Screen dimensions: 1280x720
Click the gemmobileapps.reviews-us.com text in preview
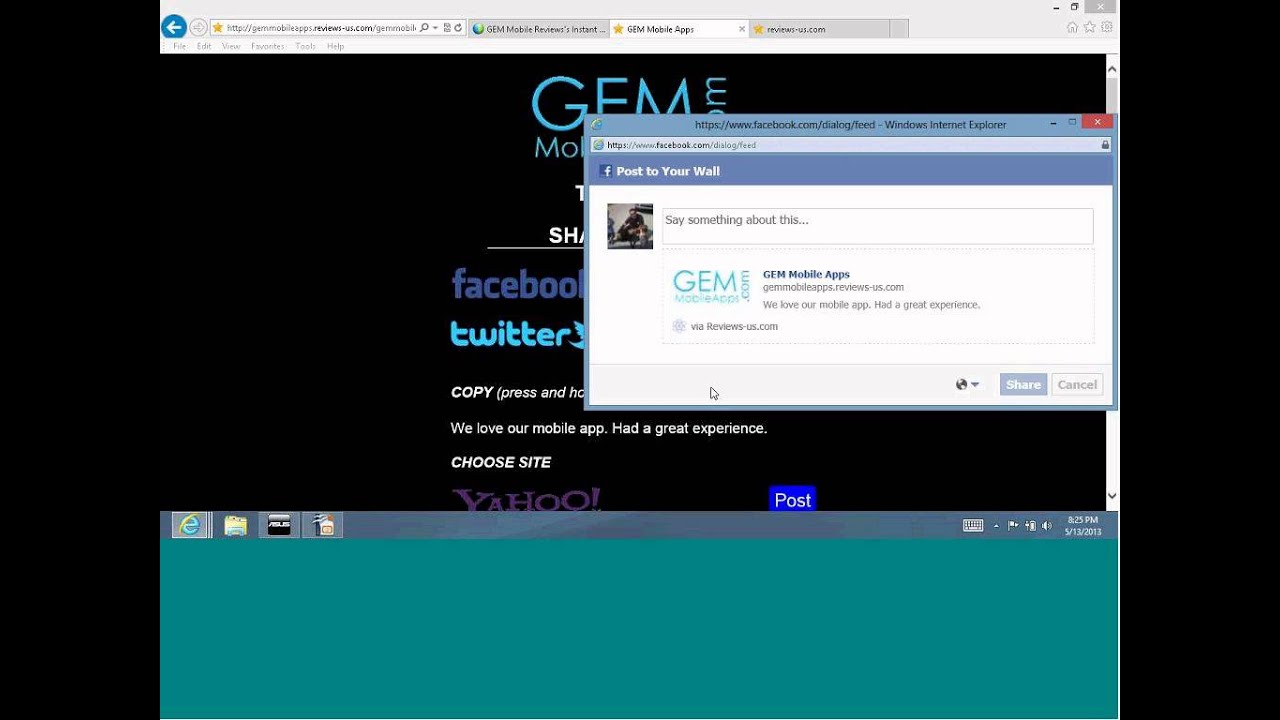[x=833, y=287]
